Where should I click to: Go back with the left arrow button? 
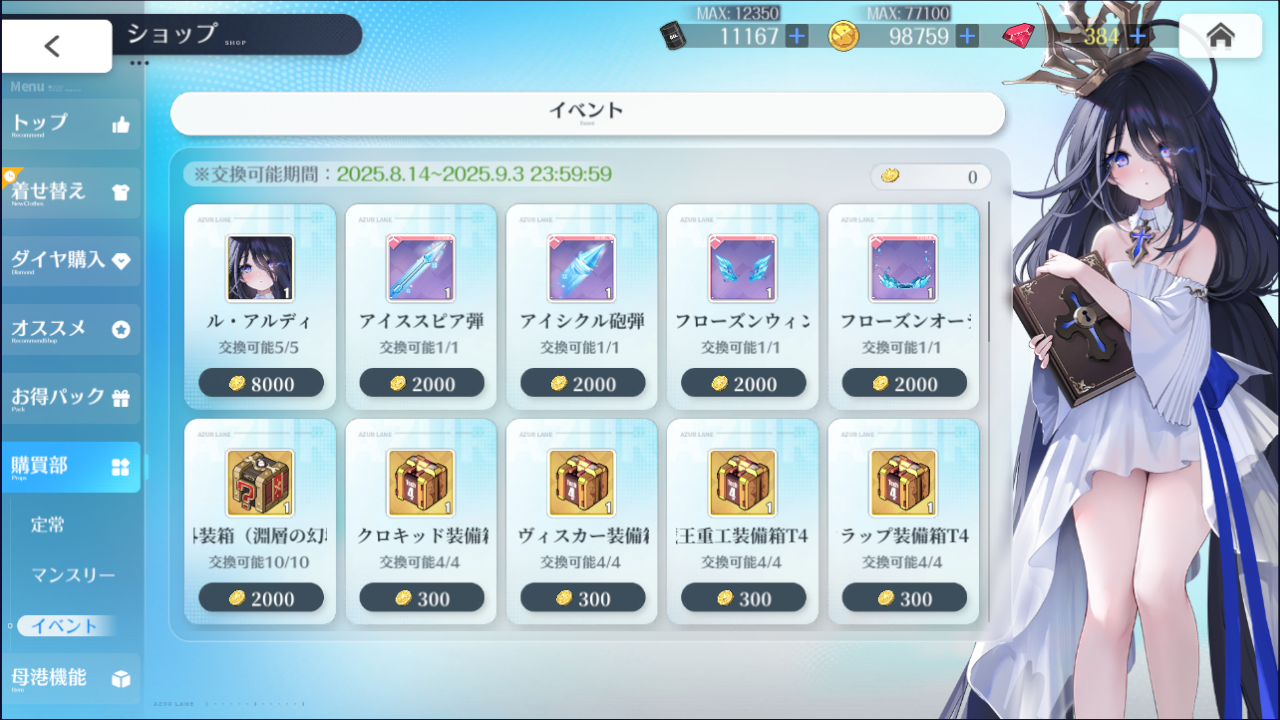click(x=56, y=46)
